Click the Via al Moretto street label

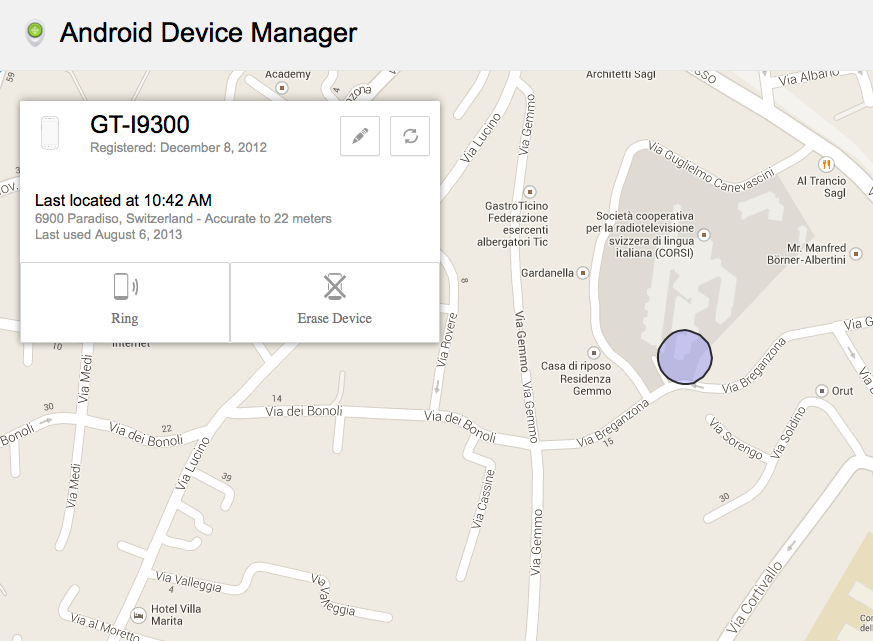(x=105, y=627)
